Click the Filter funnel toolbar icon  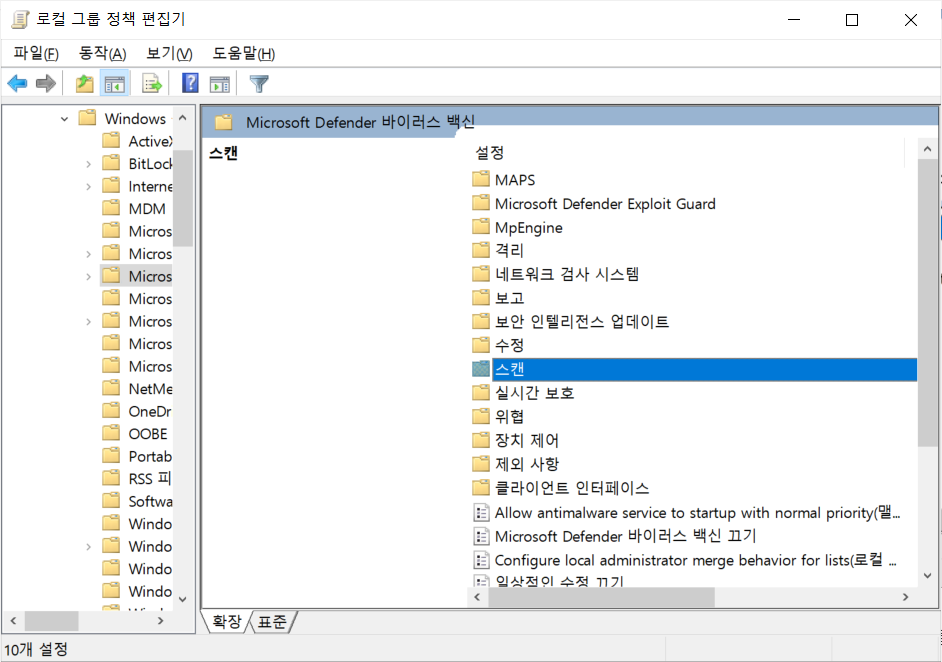tap(259, 84)
